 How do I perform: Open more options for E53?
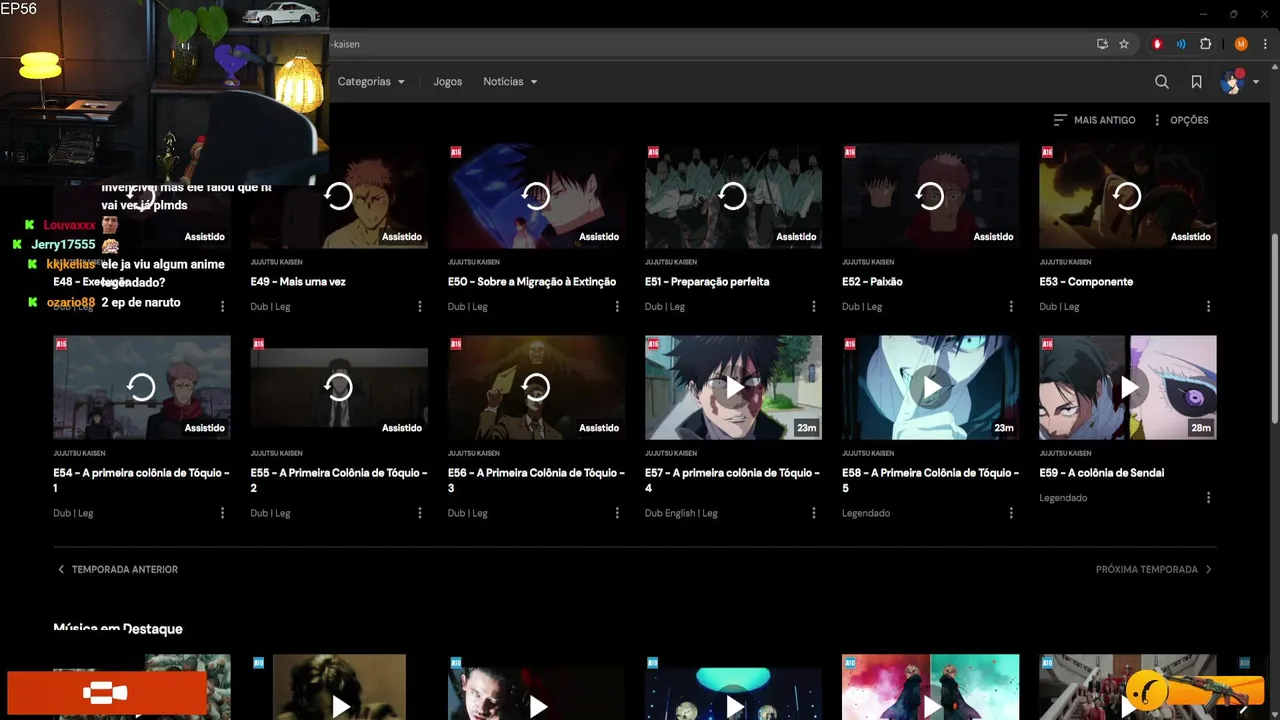pyautogui.click(x=1208, y=307)
